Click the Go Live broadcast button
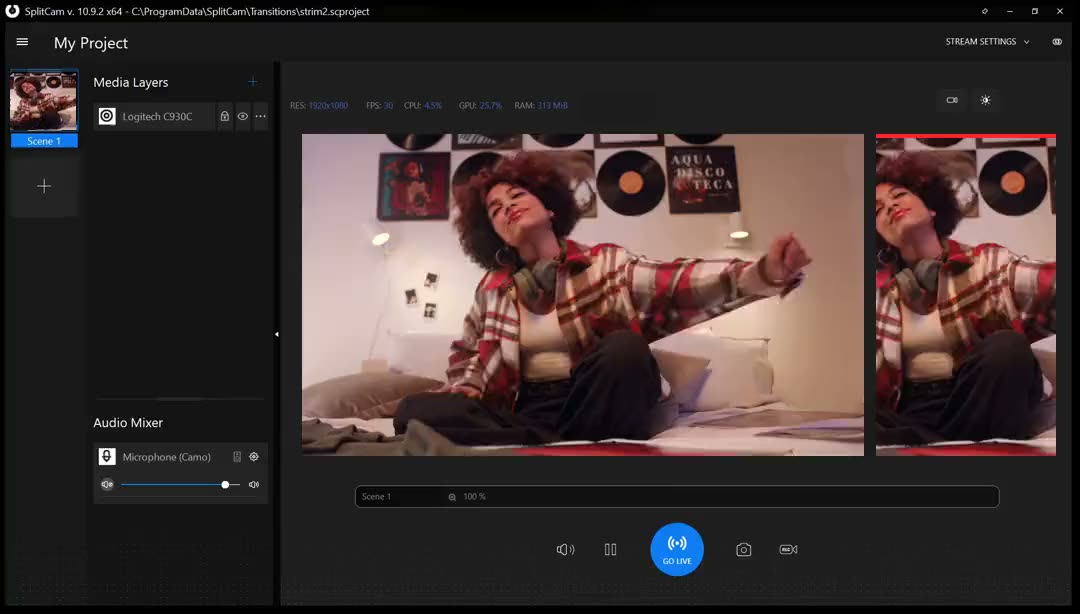Viewport: 1080px width, 614px height. coord(677,550)
